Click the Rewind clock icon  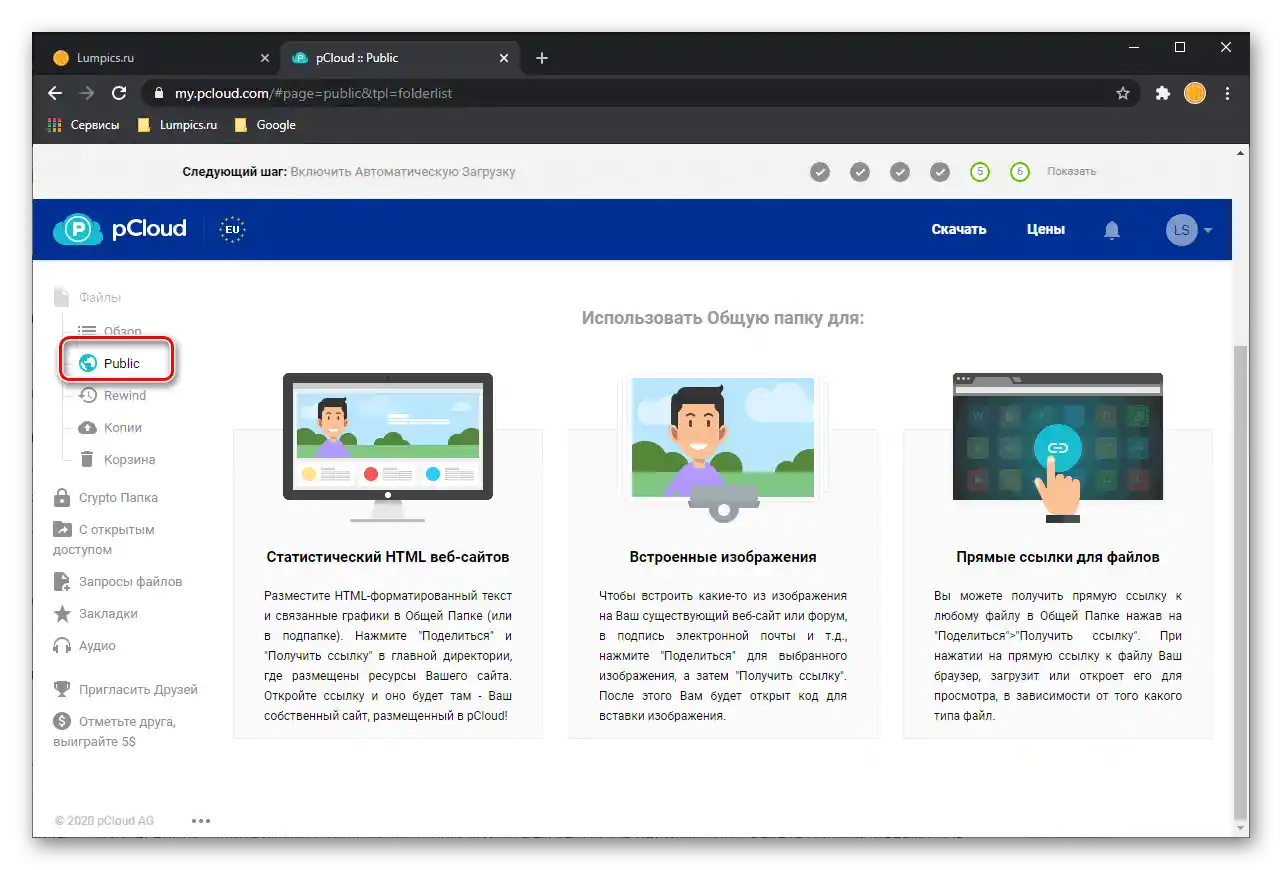click(x=87, y=396)
